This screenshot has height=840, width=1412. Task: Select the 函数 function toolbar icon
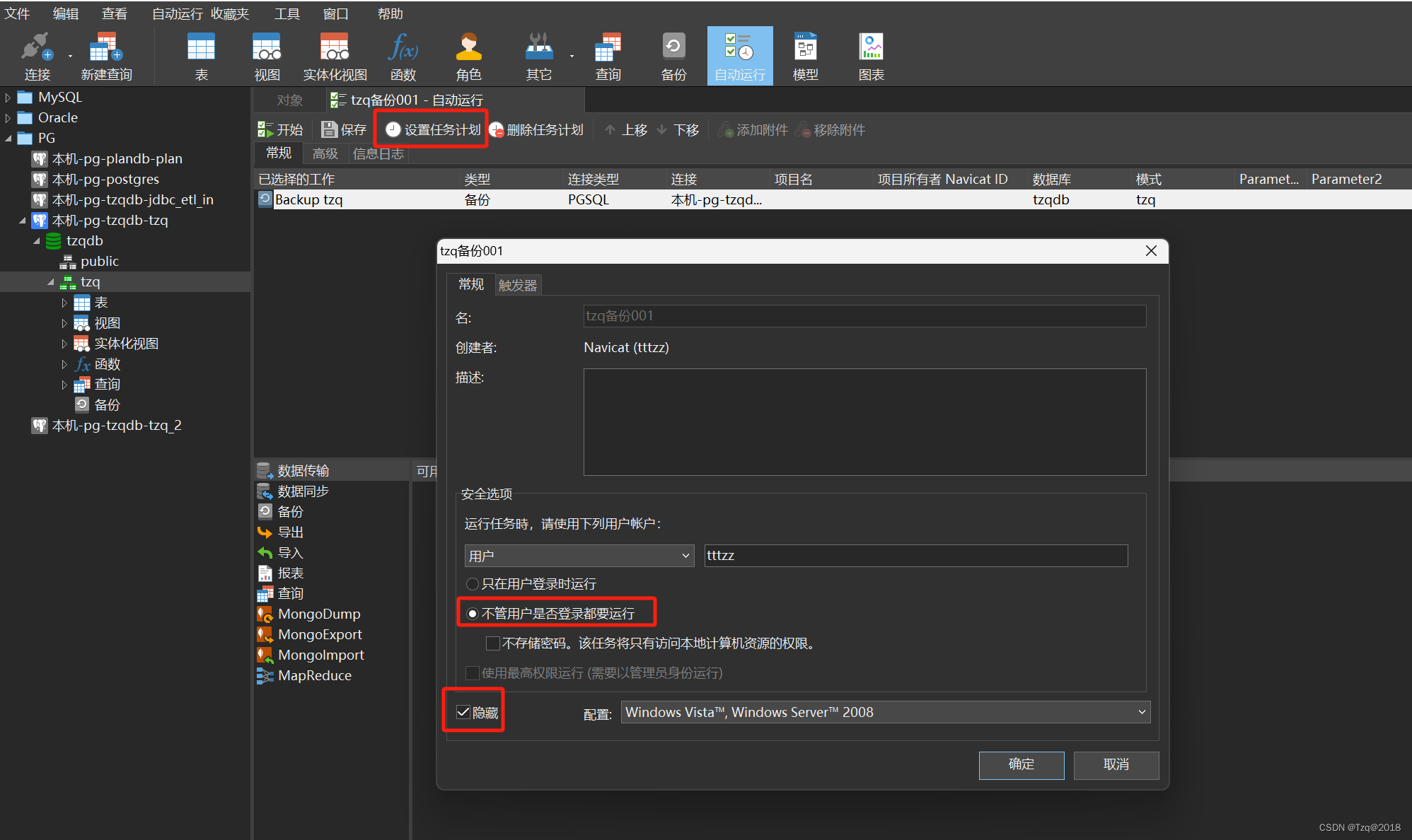point(403,57)
